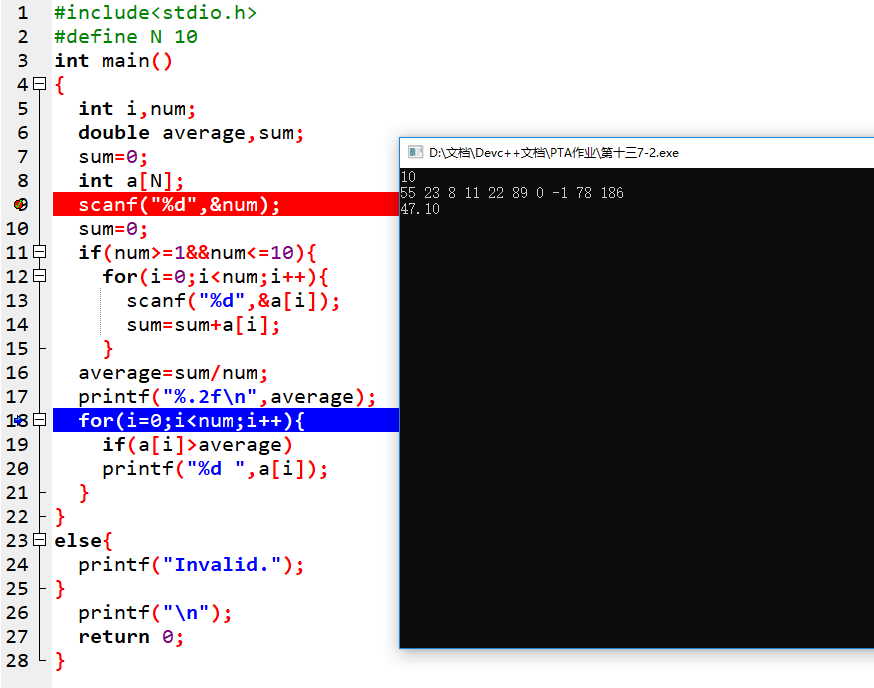
Task: Click the red highlighted 'scanf("%d",&num);' line
Action: pyautogui.click(x=226, y=204)
